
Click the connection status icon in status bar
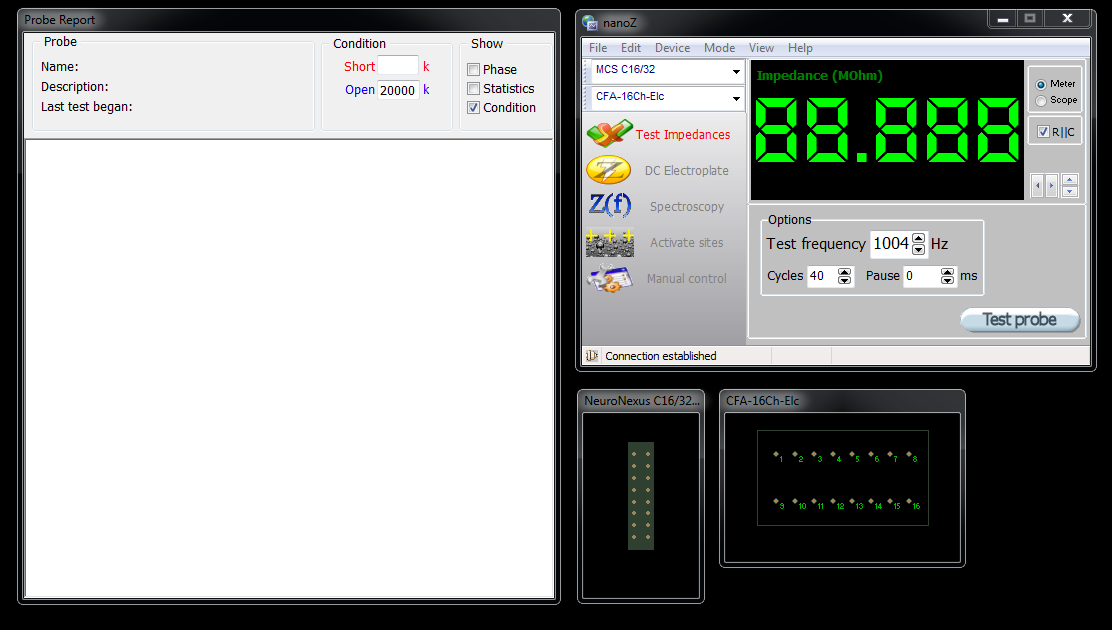pyautogui.click(x=591, y=356)
